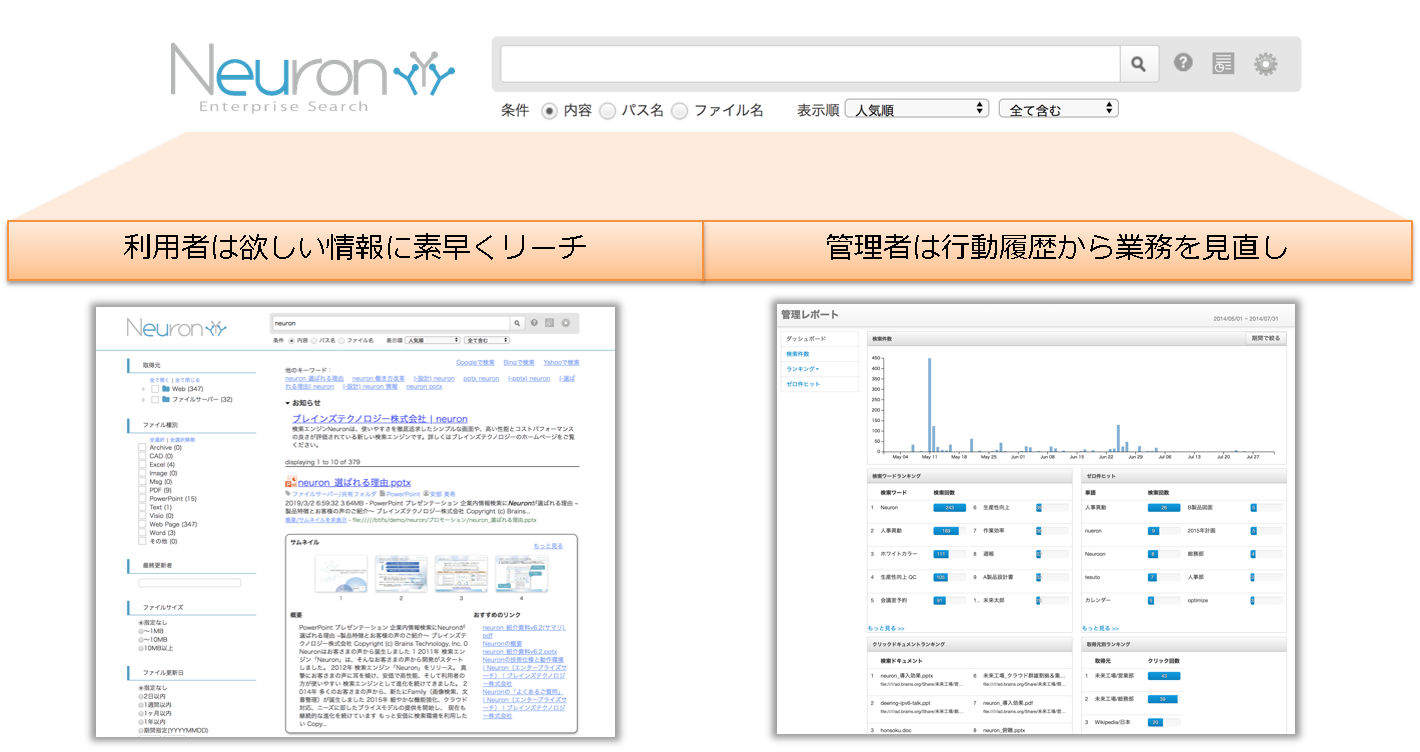1420x752 pixels.
Task: Check the Web (347) source checkbox
Action: [x=154, y=389]
